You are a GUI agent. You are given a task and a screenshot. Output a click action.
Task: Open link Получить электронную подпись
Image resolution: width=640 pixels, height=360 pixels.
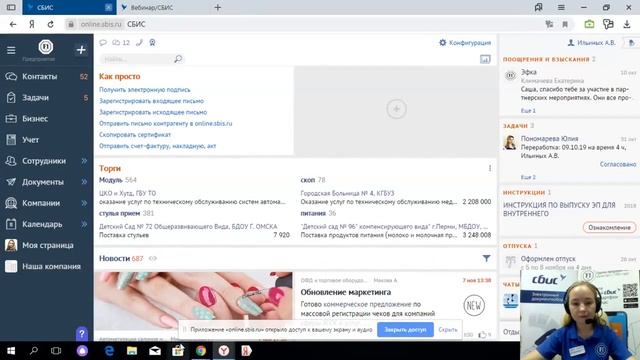point(145,89)
